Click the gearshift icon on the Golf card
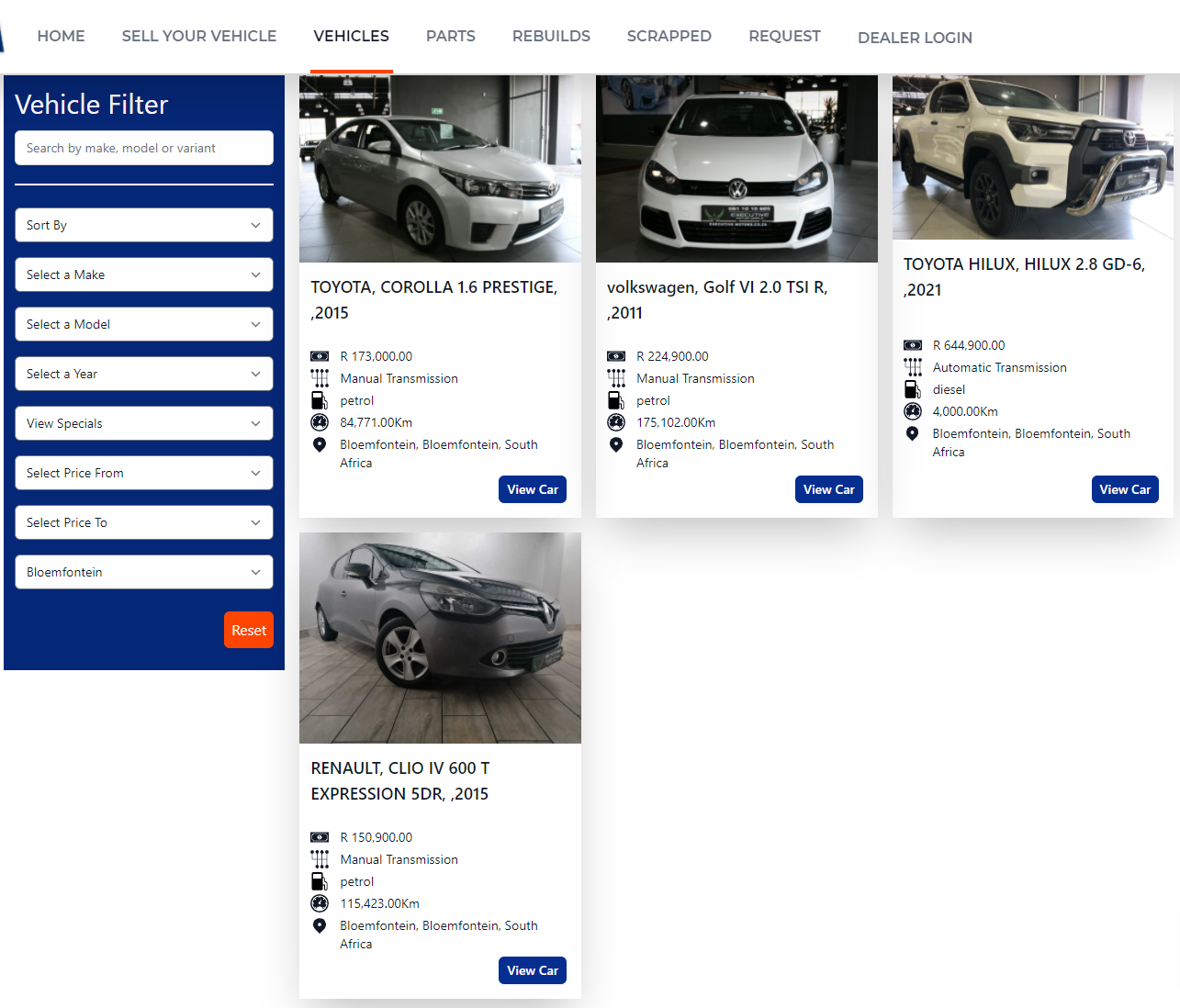The height and width of the screenshot is (1008, 1180). click(616, 378)
